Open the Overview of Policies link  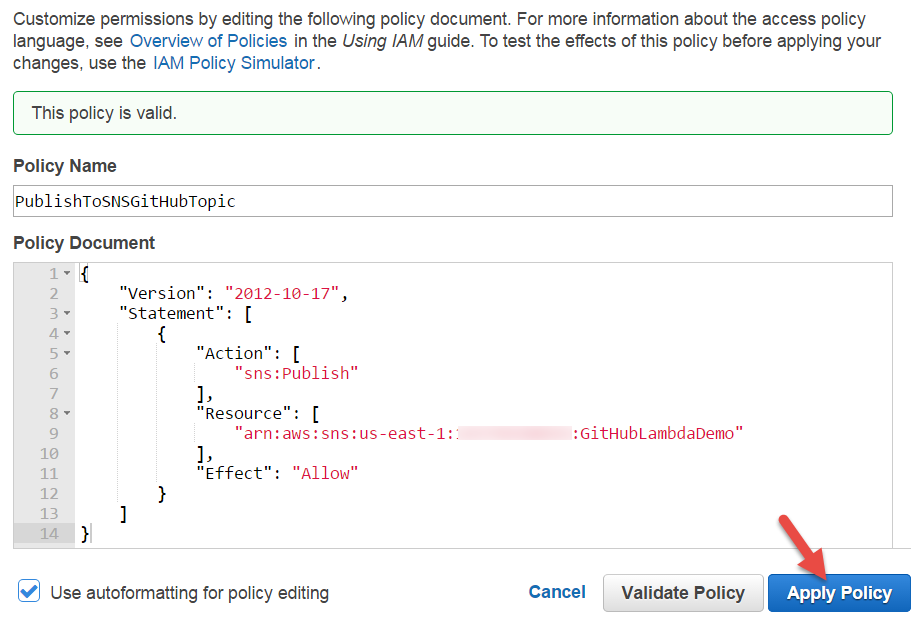pos(208,41)
